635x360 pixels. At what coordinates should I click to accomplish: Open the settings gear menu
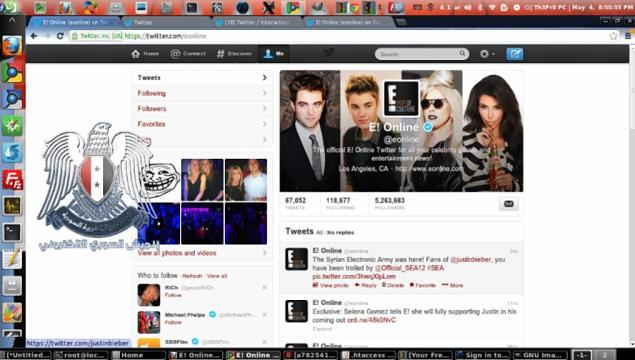tap(486, 54)
